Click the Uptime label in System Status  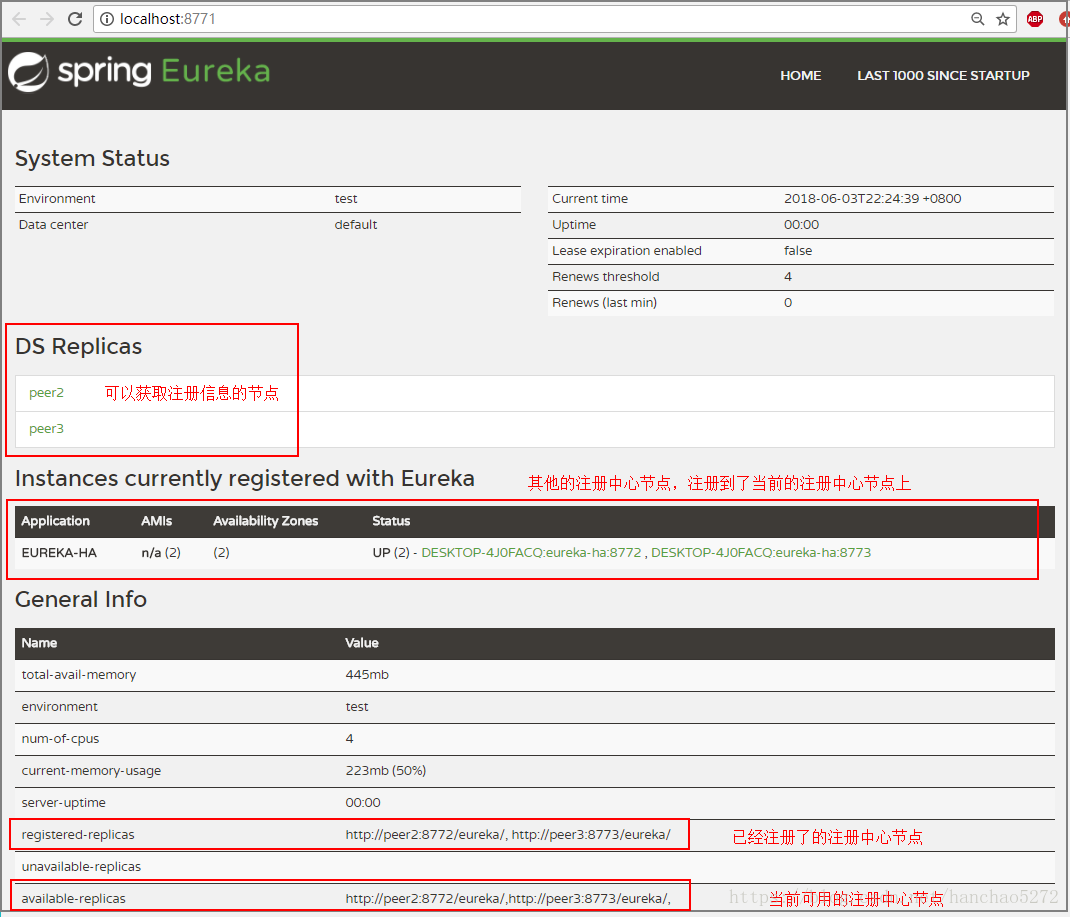pos(574,224)
